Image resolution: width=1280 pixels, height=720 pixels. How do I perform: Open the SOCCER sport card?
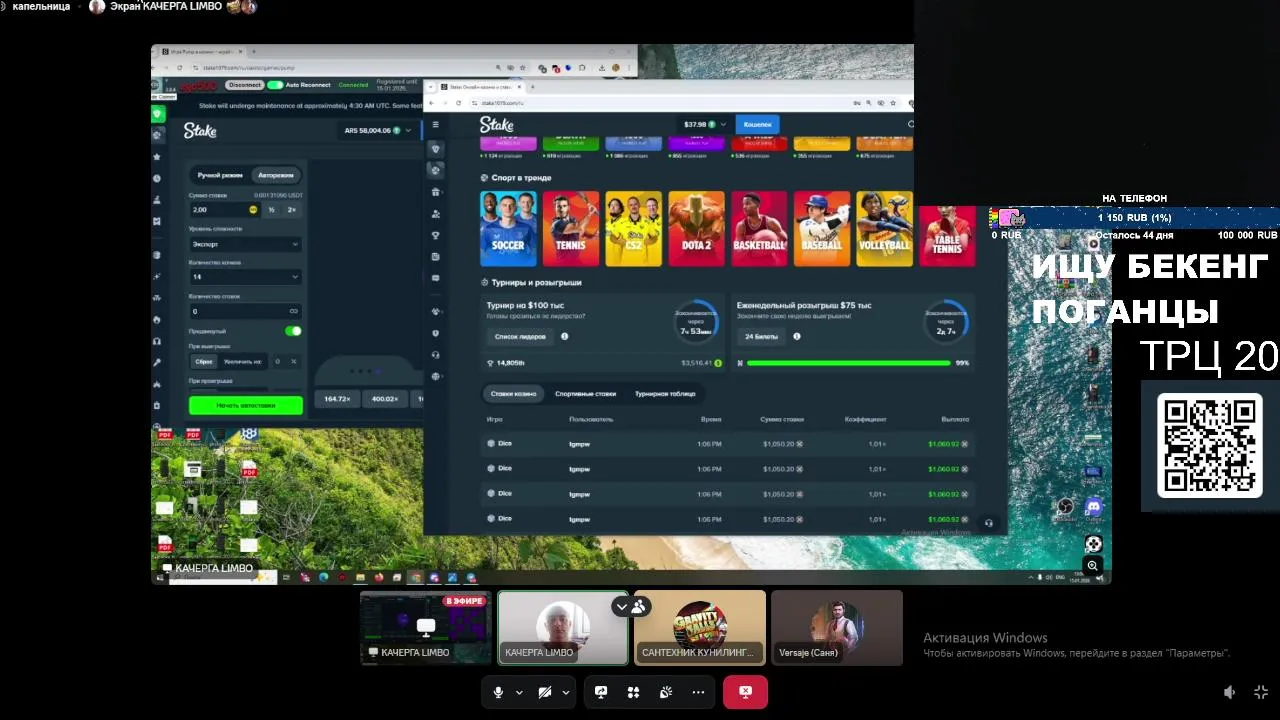tap(508, 228)
